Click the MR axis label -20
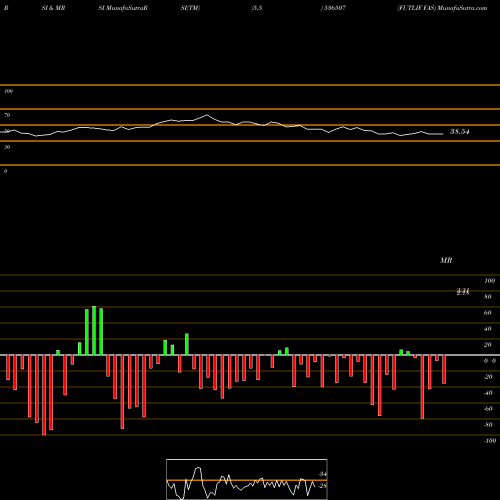The image size is (500, 500). [x=488, y=377]
